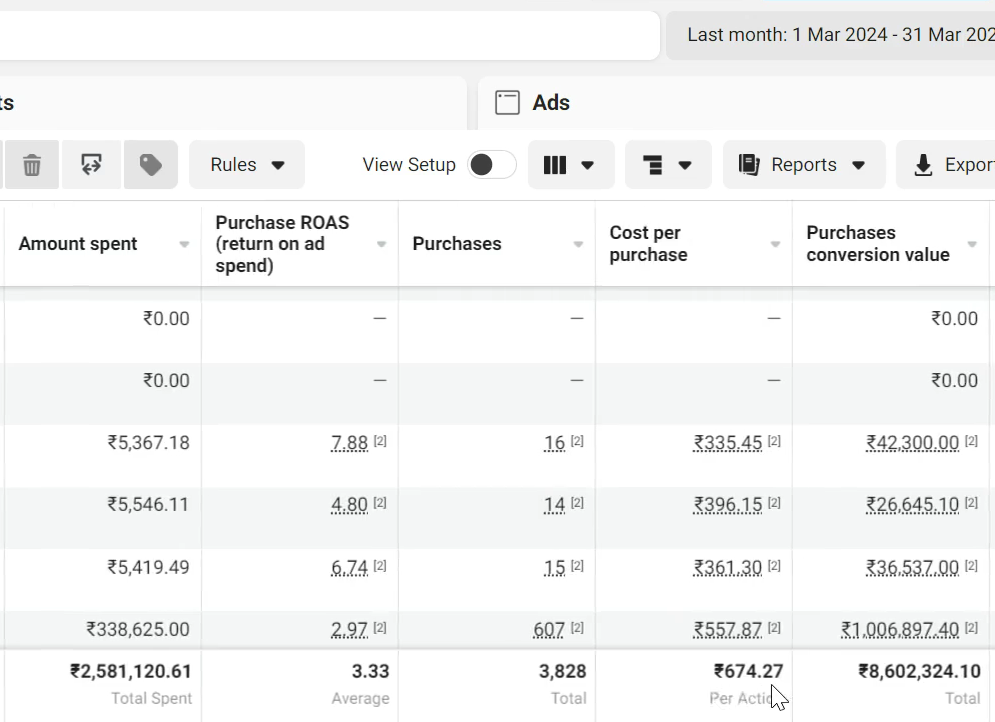The width and height of the screenshot is (995, 722).
Task: Click the ₹42,300.00 conversion value link
Action: click(912, 443)
